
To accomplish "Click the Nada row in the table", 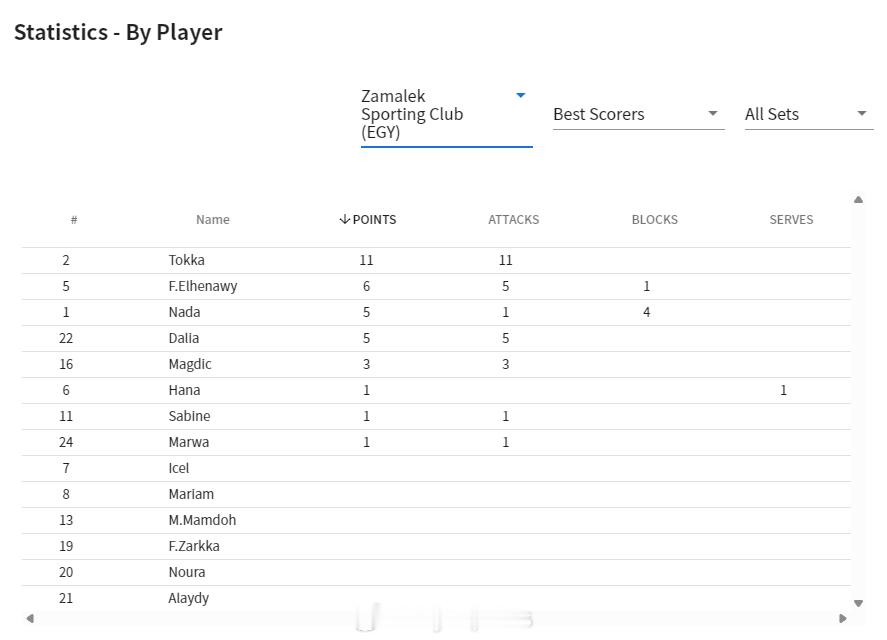I will pos(185,312).
